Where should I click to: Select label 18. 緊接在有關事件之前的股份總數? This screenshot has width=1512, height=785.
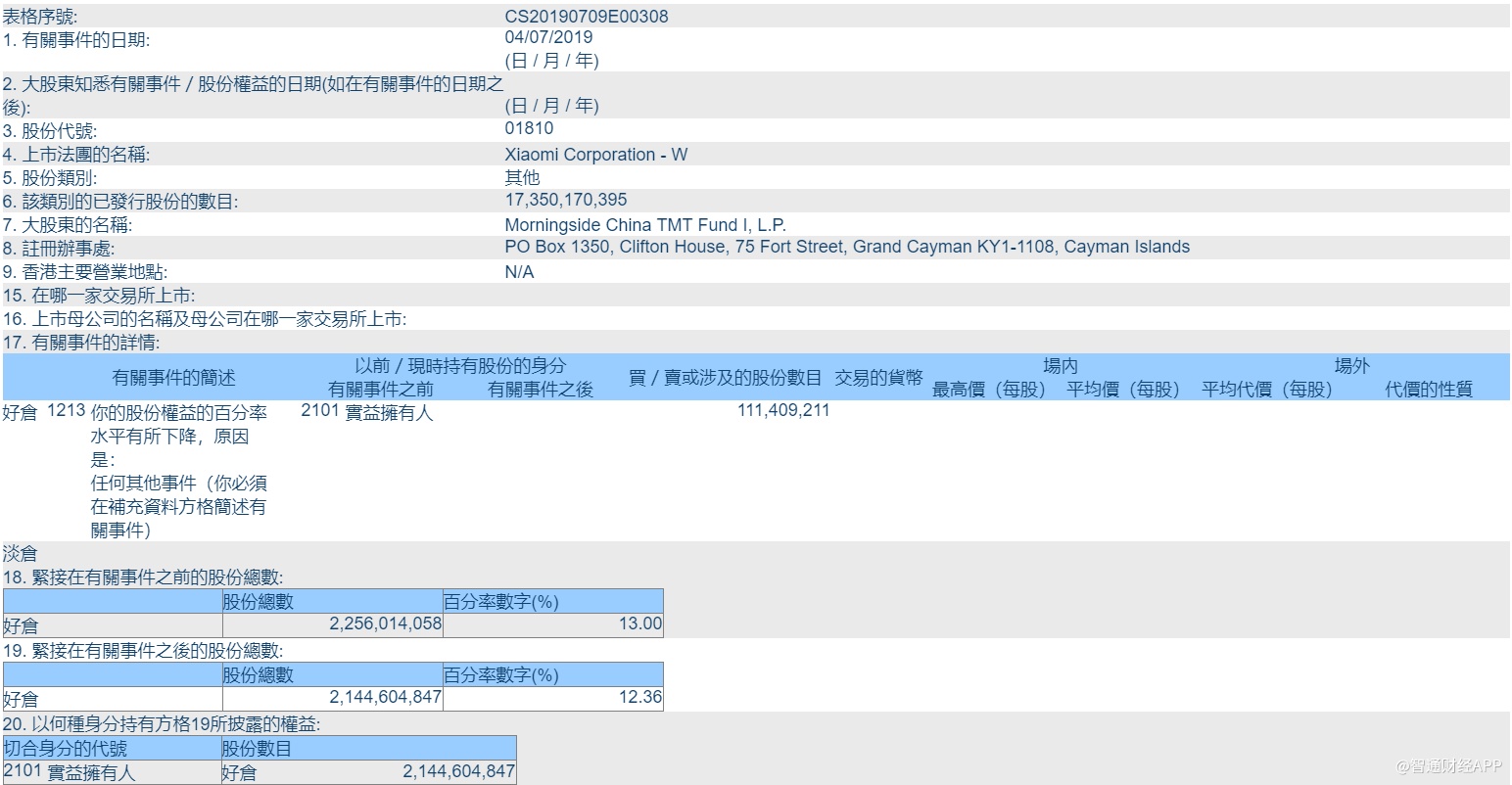pyautogui.click(x=143, y=577)
